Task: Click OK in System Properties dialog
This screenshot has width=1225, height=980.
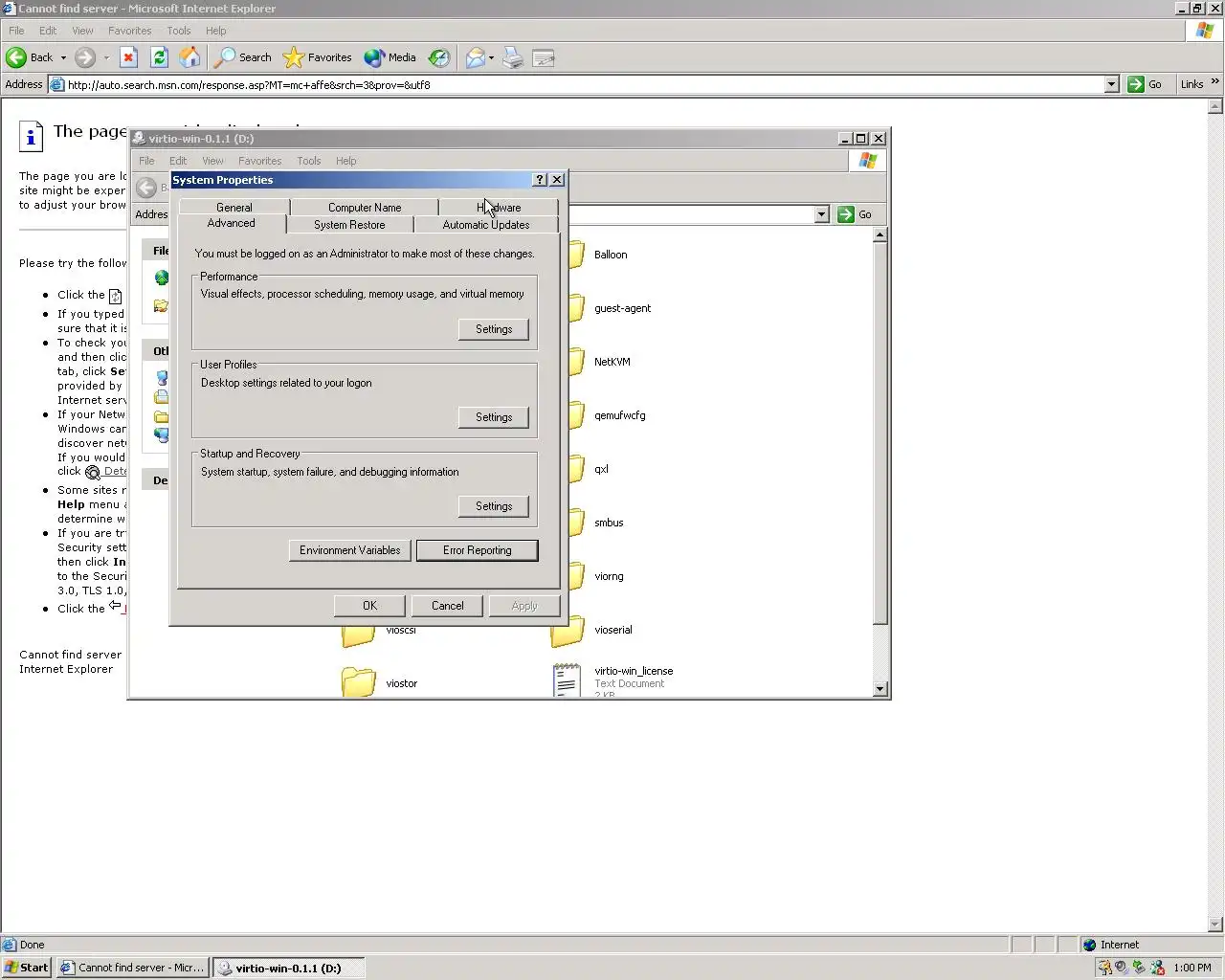Action: 370,606
